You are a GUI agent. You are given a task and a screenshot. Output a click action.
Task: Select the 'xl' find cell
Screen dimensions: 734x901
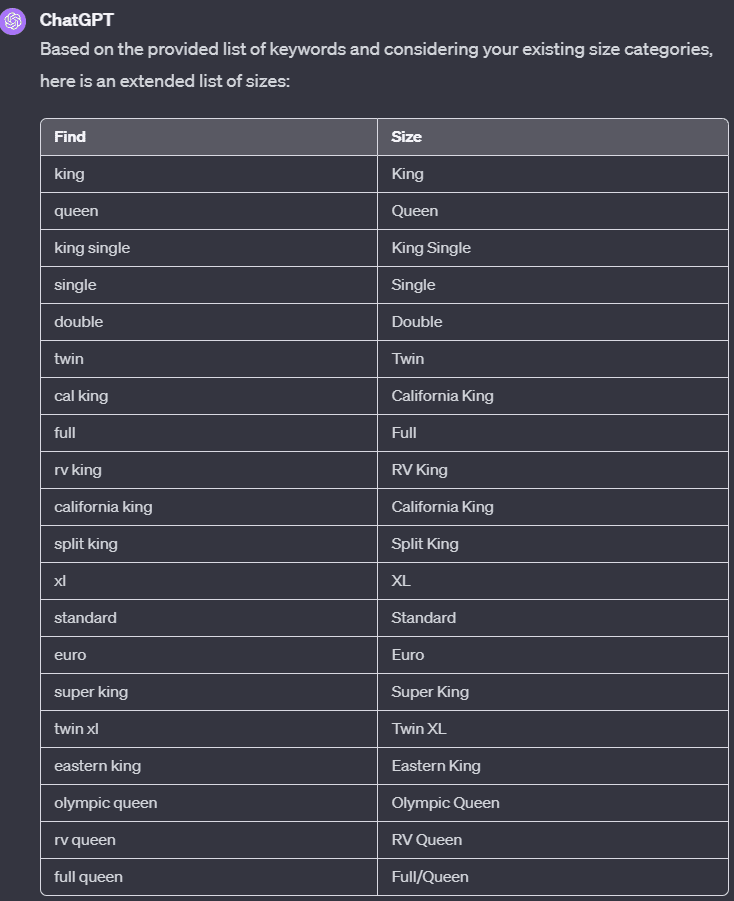pos(61,581)
